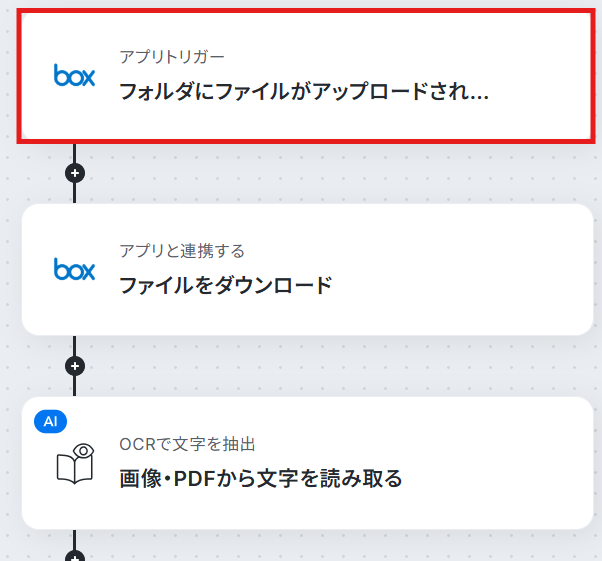The width and height of the screenshot is (602, 561).
Task: Open the ファイルをダウンロード step title
Action: pyautogui.click(x=226, y=285)
